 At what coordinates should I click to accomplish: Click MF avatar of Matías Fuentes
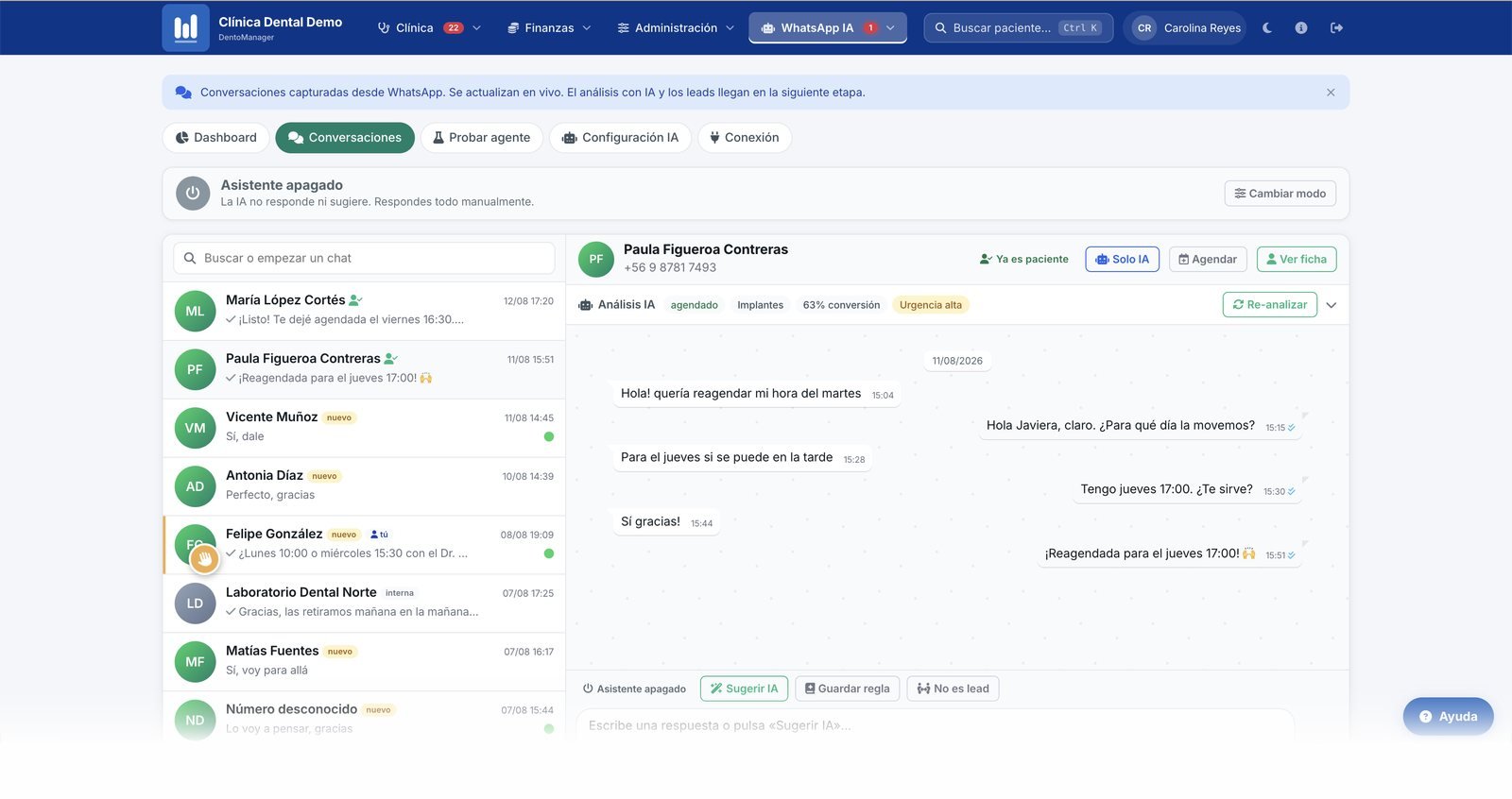click(x=195, y=662)
